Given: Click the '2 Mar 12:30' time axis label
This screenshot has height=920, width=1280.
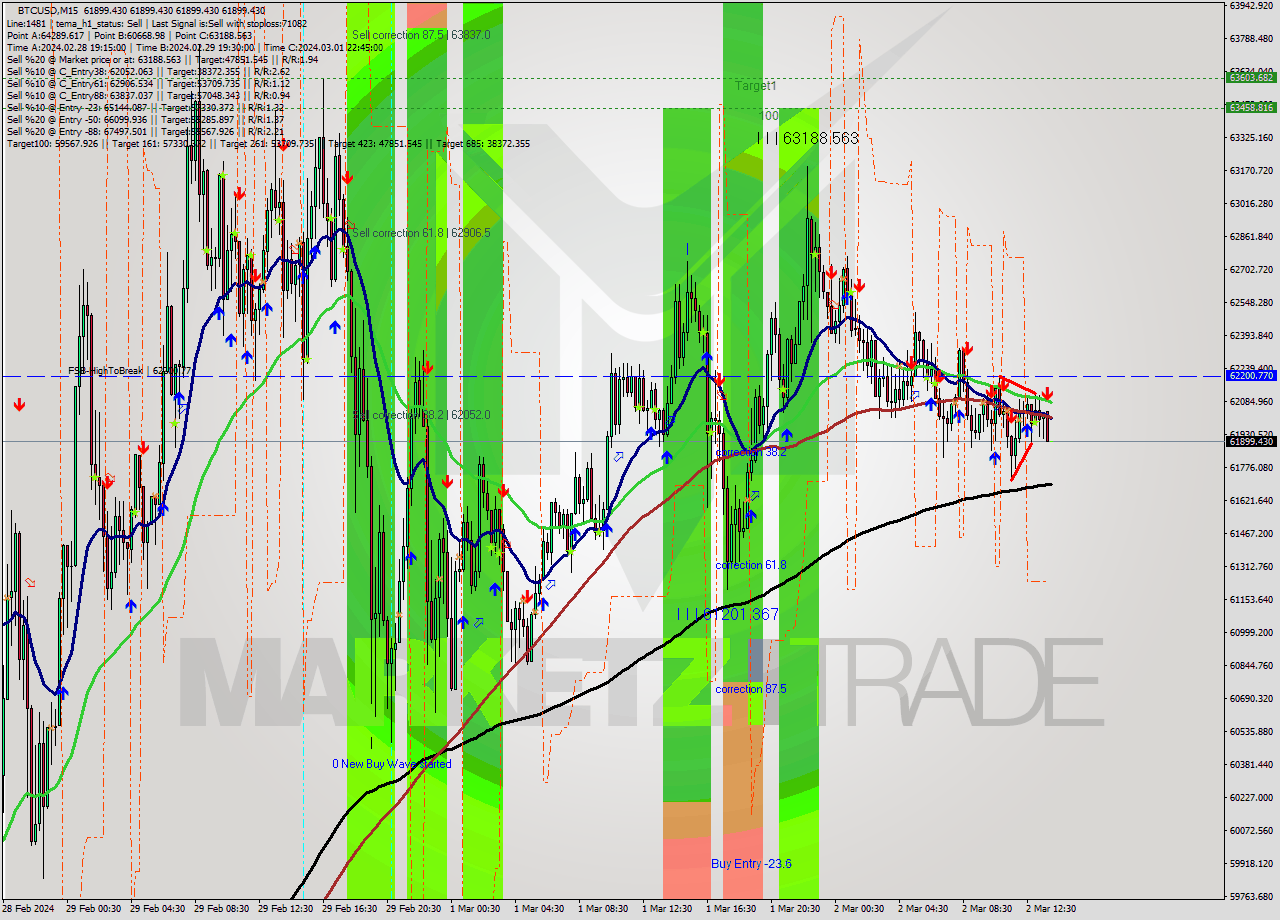Looking at the screenshot, I should 1051,909.
